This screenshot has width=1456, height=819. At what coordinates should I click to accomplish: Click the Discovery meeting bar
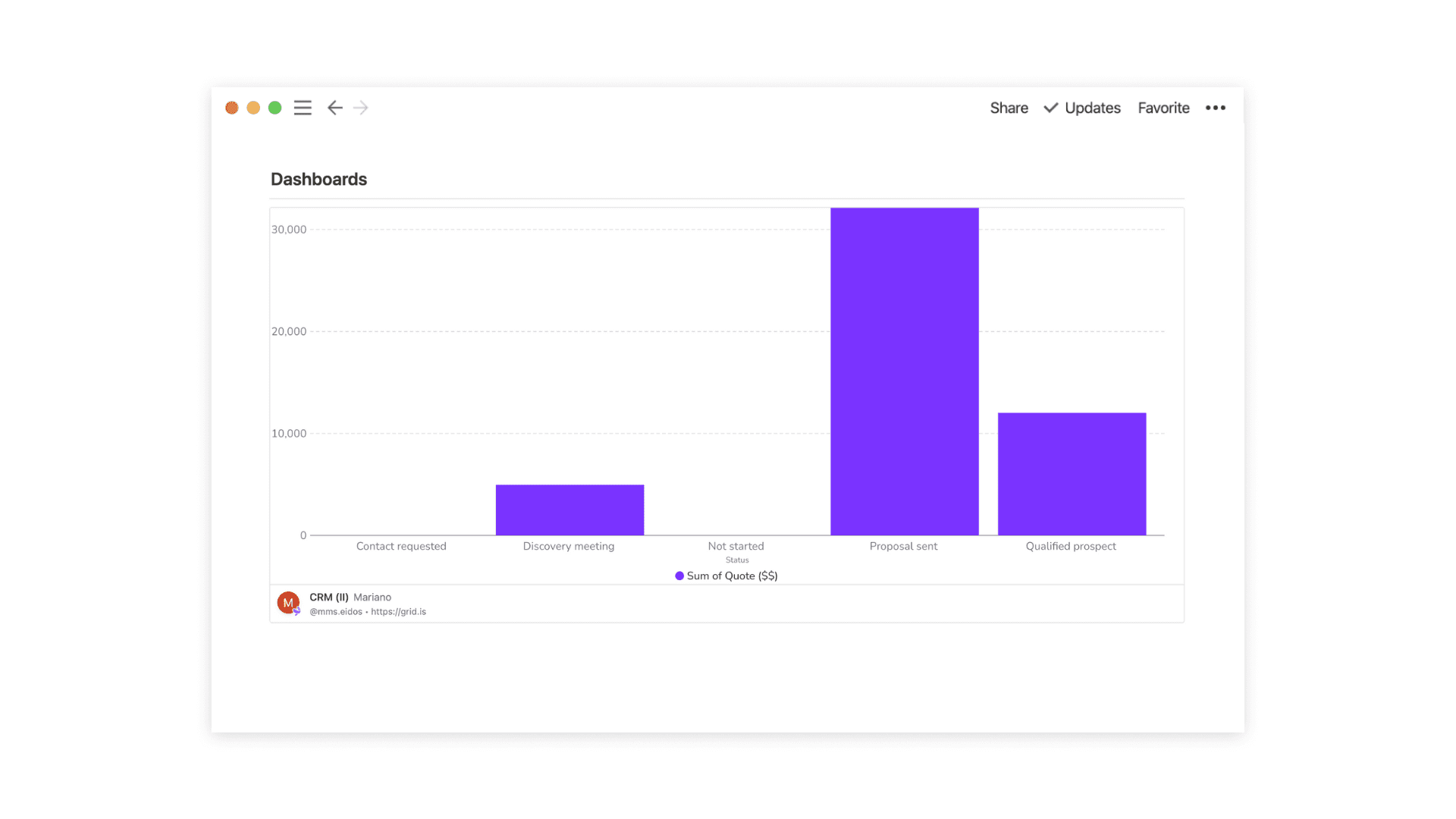click(570, 510)
